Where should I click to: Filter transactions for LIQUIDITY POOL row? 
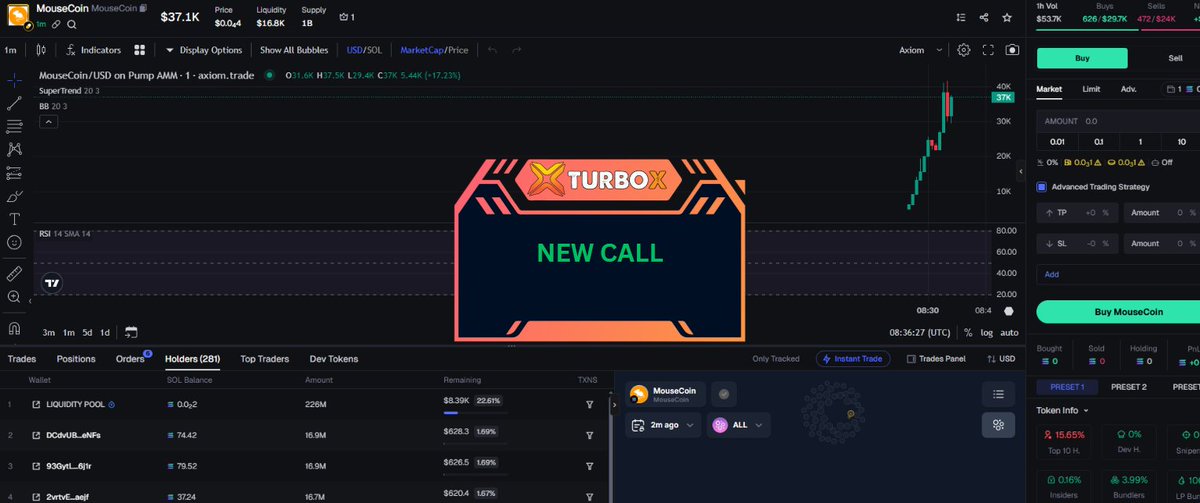[x=589, y=405]
